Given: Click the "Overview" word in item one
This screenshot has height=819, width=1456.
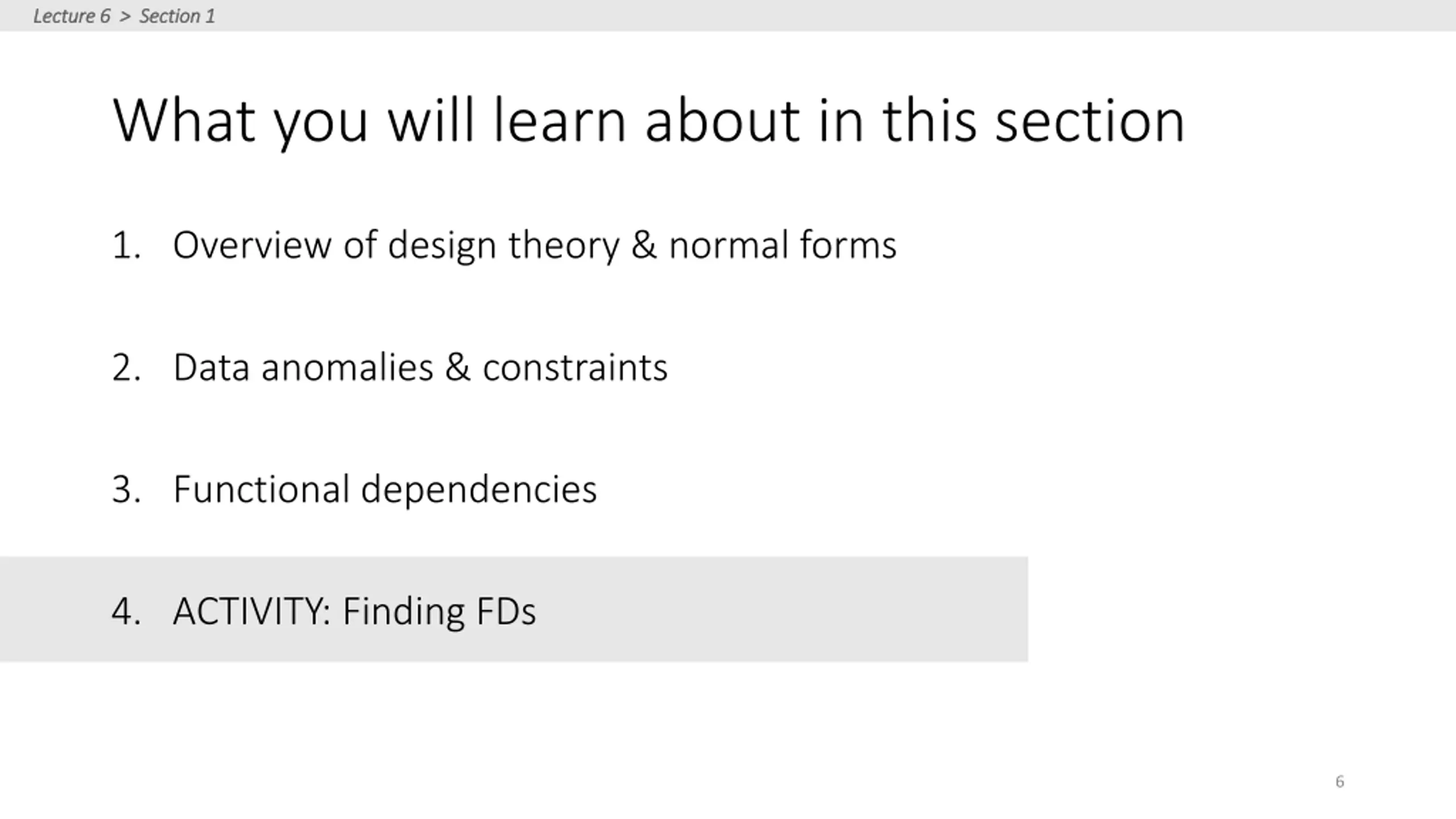Looking at the screenshot, I should click(x=251, y=246).
